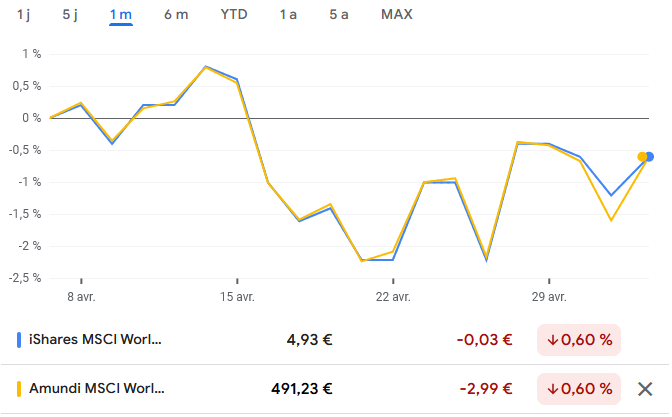Select the 1 a time range
This screenshot has width=672, height=417.
(288, 15)
